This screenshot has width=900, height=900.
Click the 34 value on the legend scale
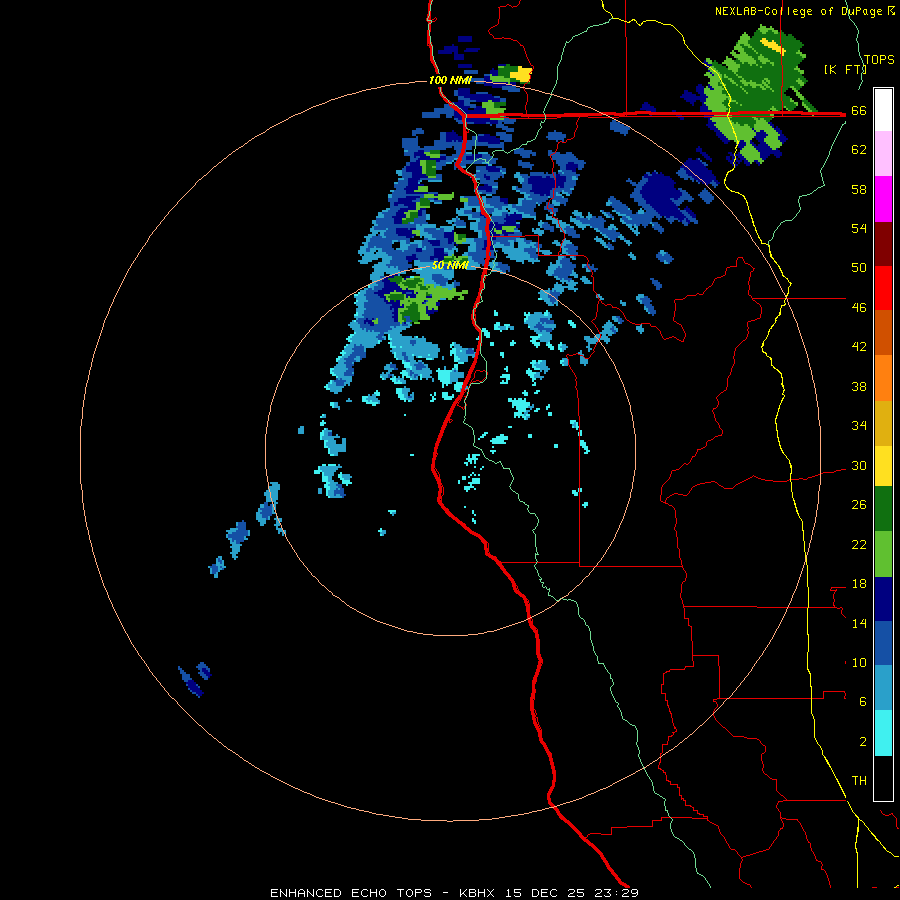click(x=859, y=426)
